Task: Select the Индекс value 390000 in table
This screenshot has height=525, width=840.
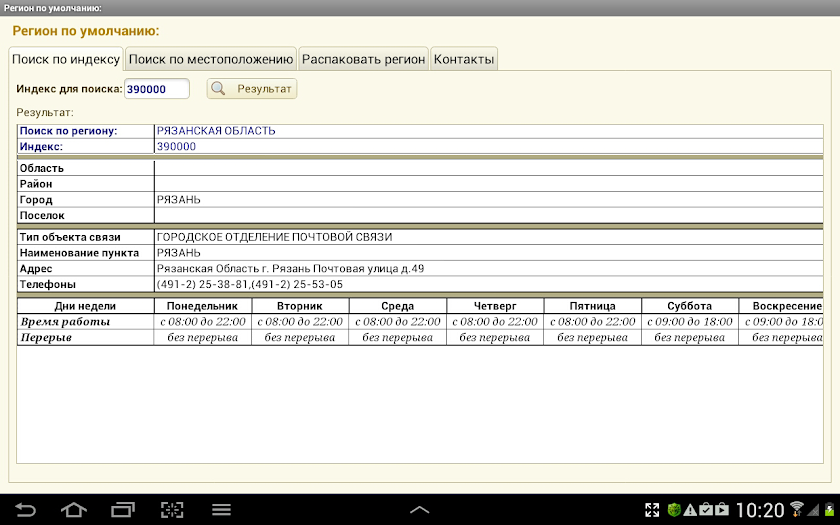Action: (x=176, y=146)
